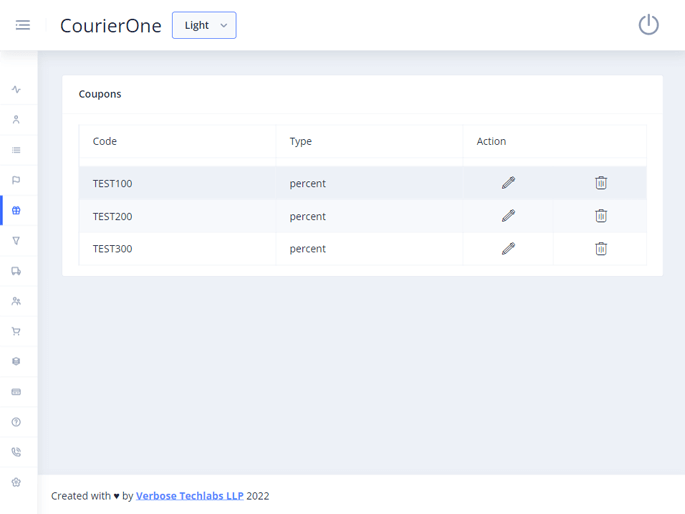The image size is (685, 514).
Task: Click the power logout icon
Action: pyautogui.click(x=648, y=25)
